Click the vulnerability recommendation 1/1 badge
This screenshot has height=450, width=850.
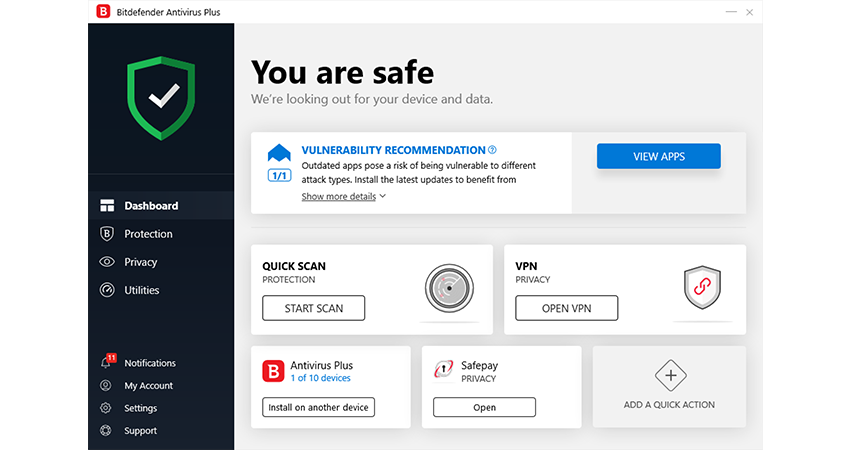click(x=279, y=176)
